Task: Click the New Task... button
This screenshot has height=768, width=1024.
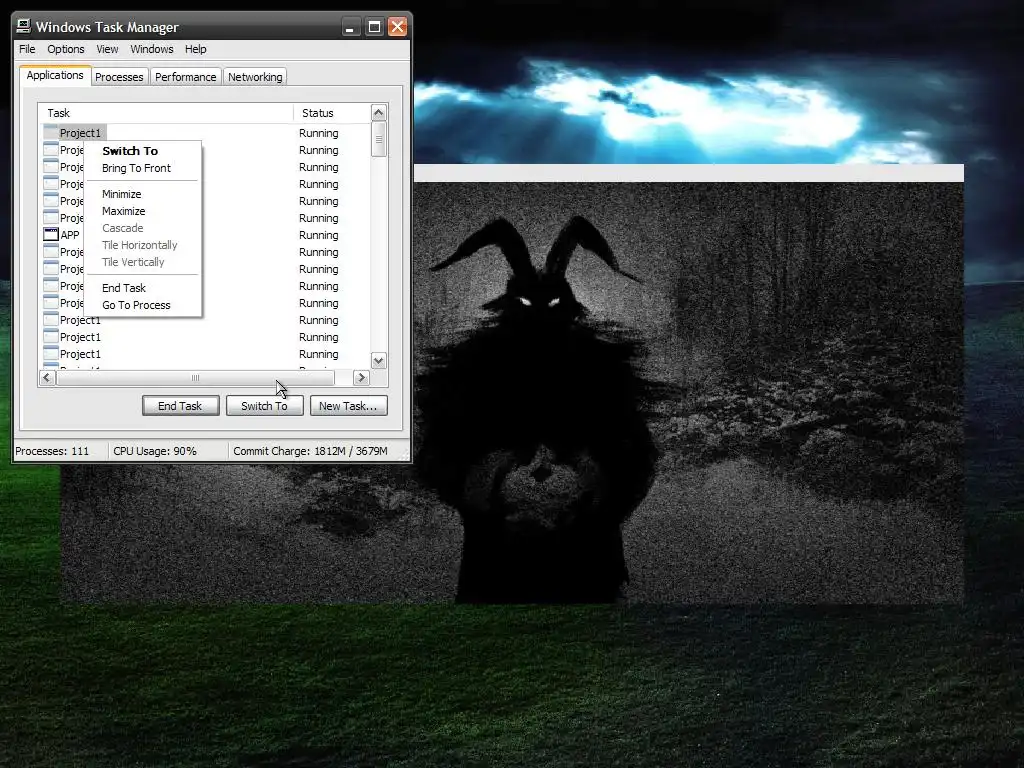Action: point(348,406)
